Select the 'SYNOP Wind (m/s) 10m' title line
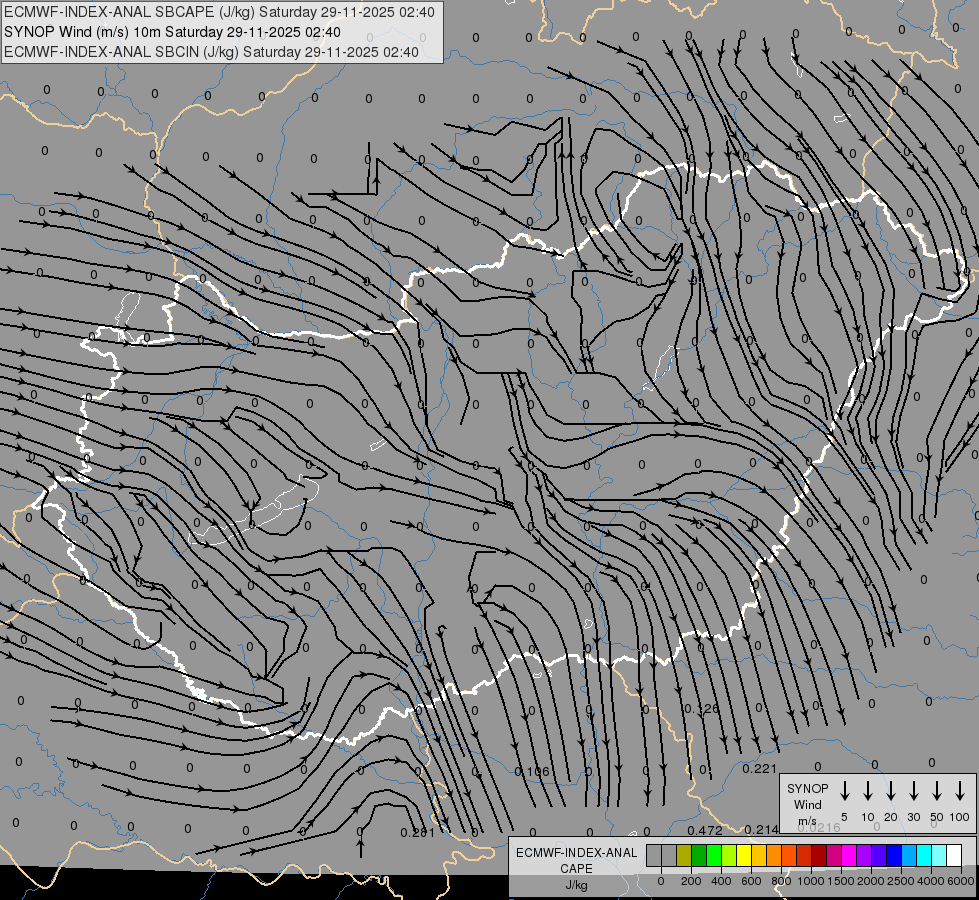 coord(172,32)
